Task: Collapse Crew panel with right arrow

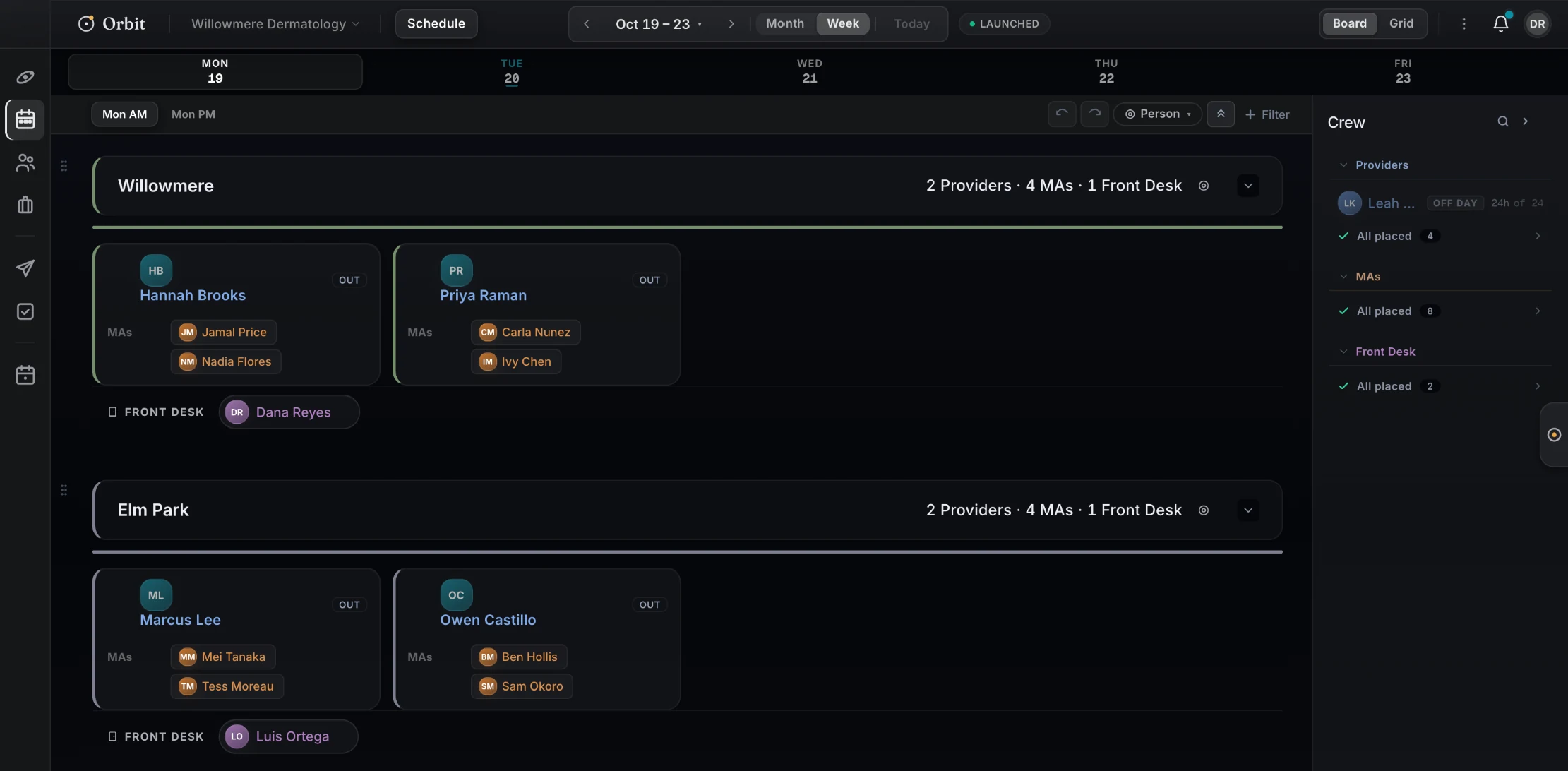Action: click(x=1526, y=121)
